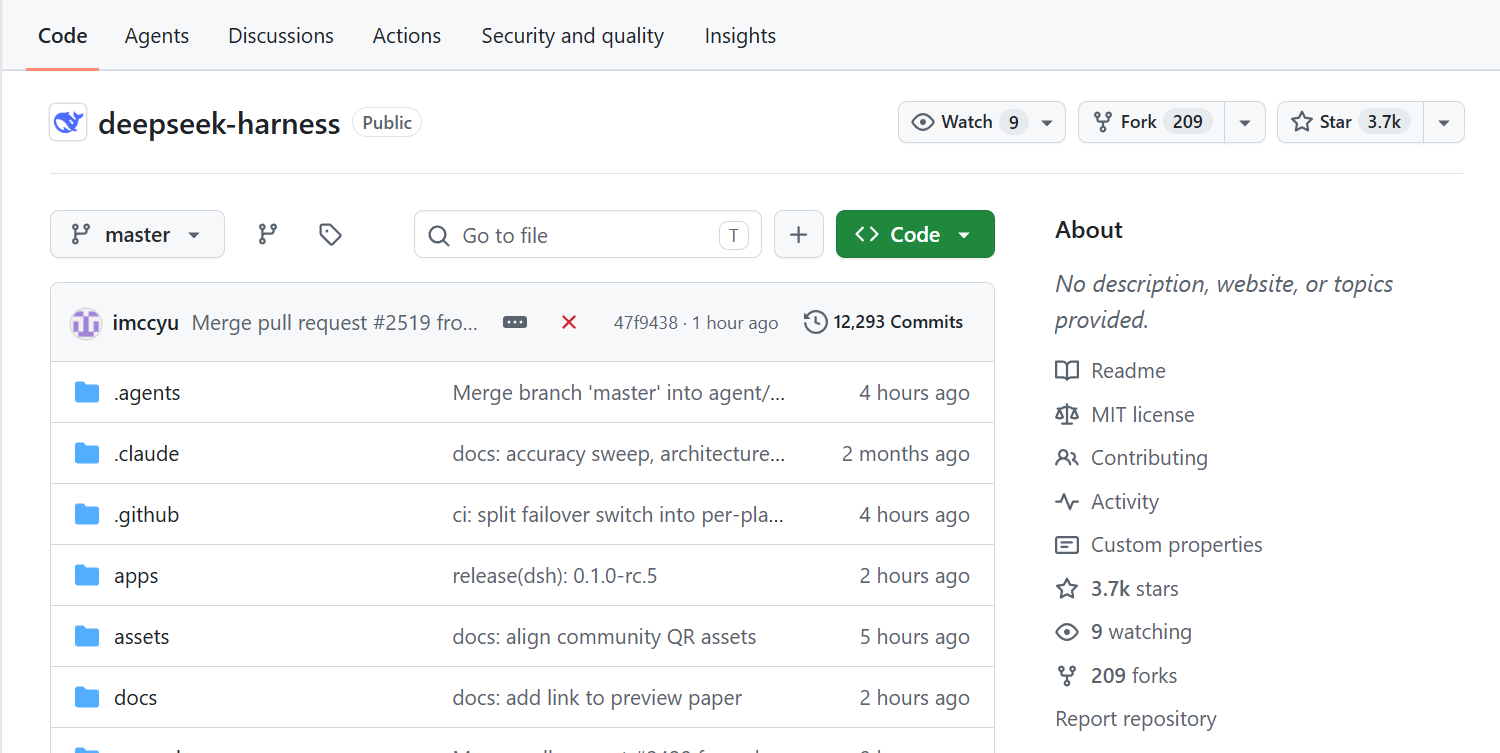This screenshot has width=1500, height=753.
Task: Click the Readme book icon
Action: point(1067,371)
